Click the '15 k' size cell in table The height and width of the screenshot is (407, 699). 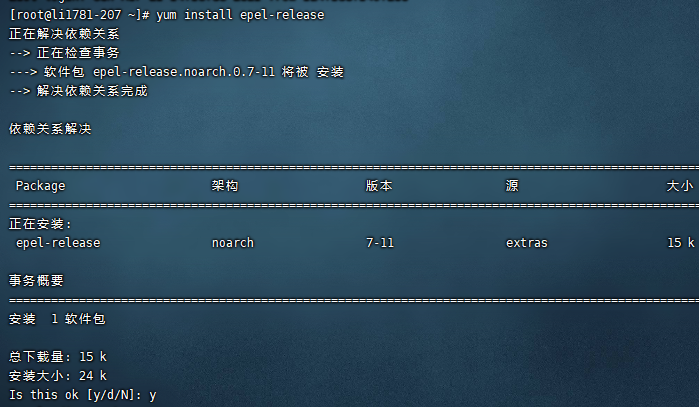(x=681, y=243)
